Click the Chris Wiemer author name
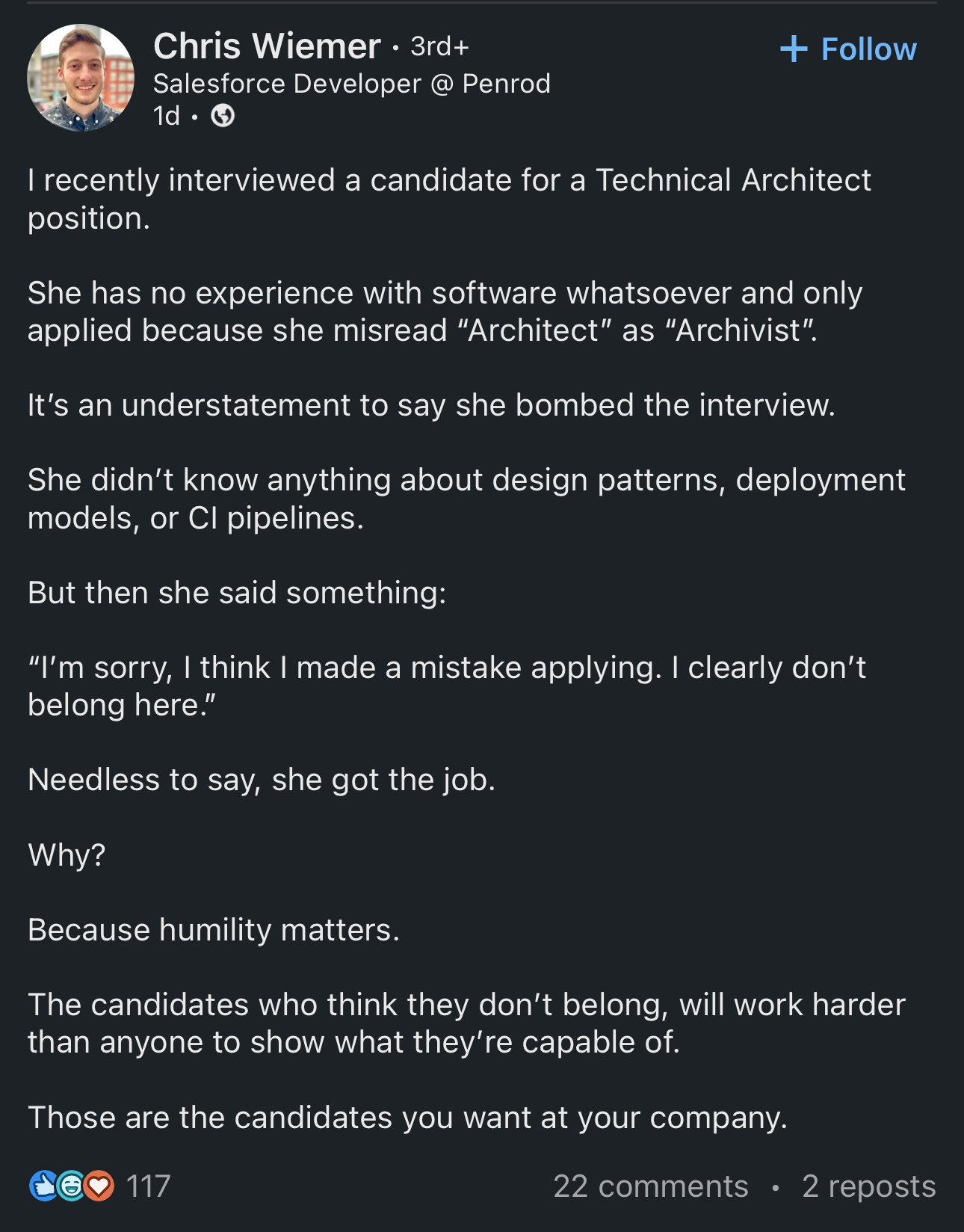 (267, 46)
